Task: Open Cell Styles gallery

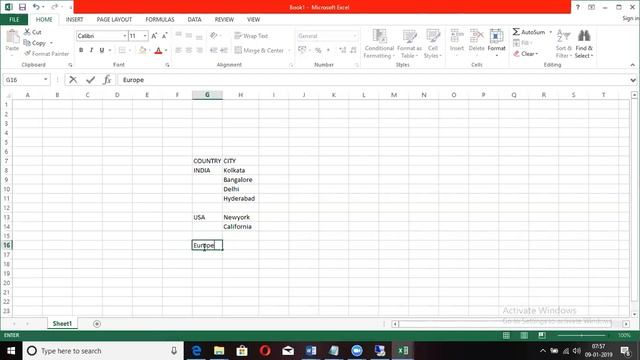Action: 433,44
